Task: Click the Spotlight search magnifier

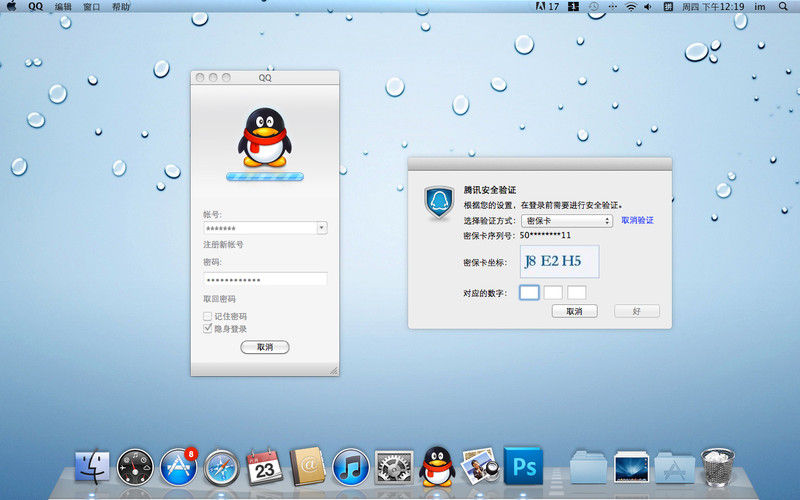Action: [x=783, y=7]
